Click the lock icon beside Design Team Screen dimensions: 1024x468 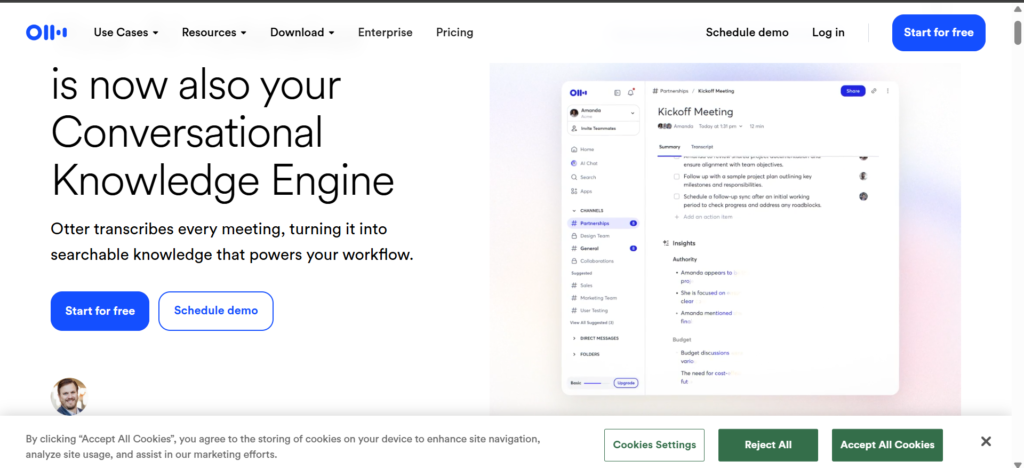[574, 236]
